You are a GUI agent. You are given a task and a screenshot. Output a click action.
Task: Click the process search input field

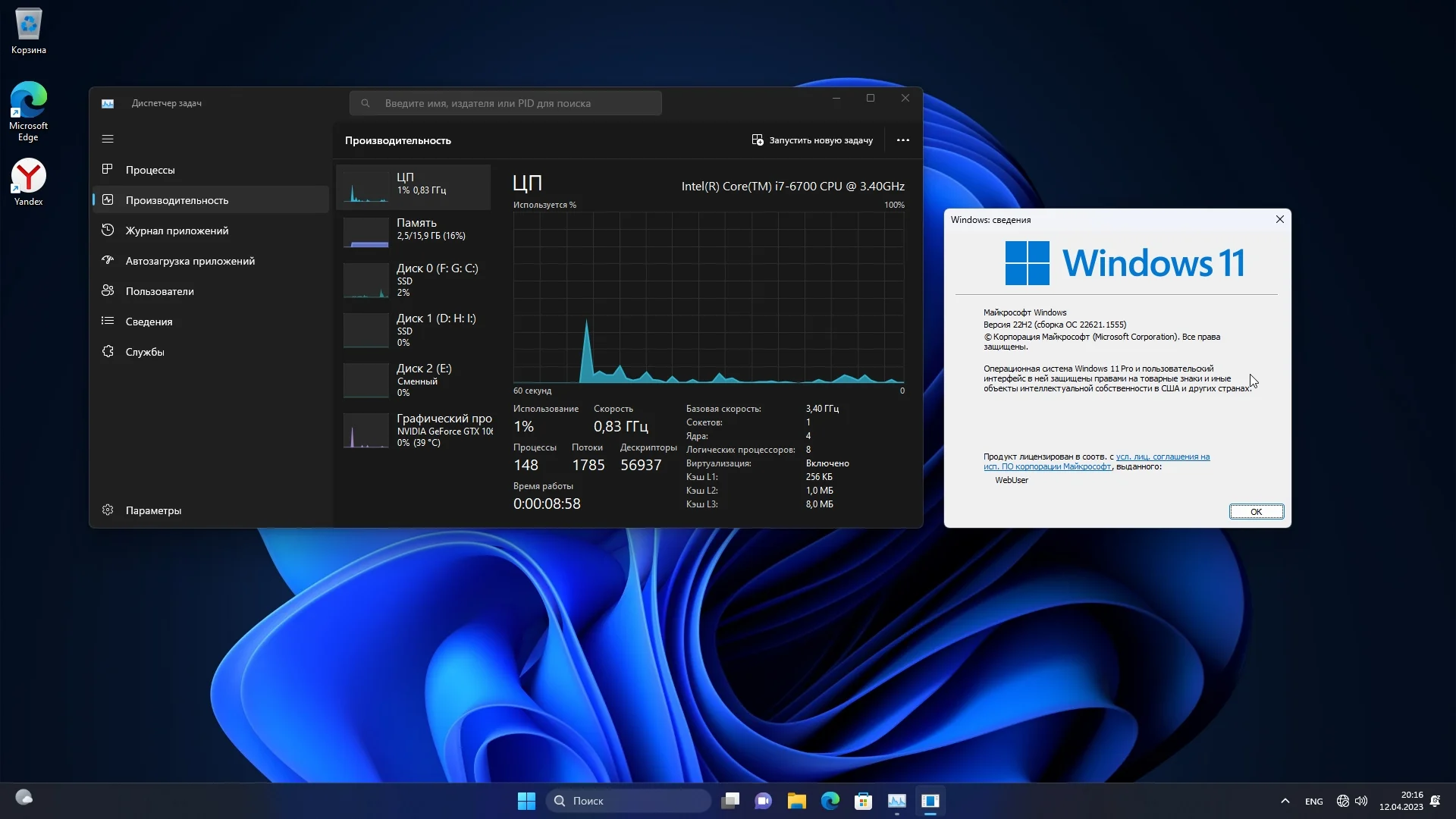(506, 103)
